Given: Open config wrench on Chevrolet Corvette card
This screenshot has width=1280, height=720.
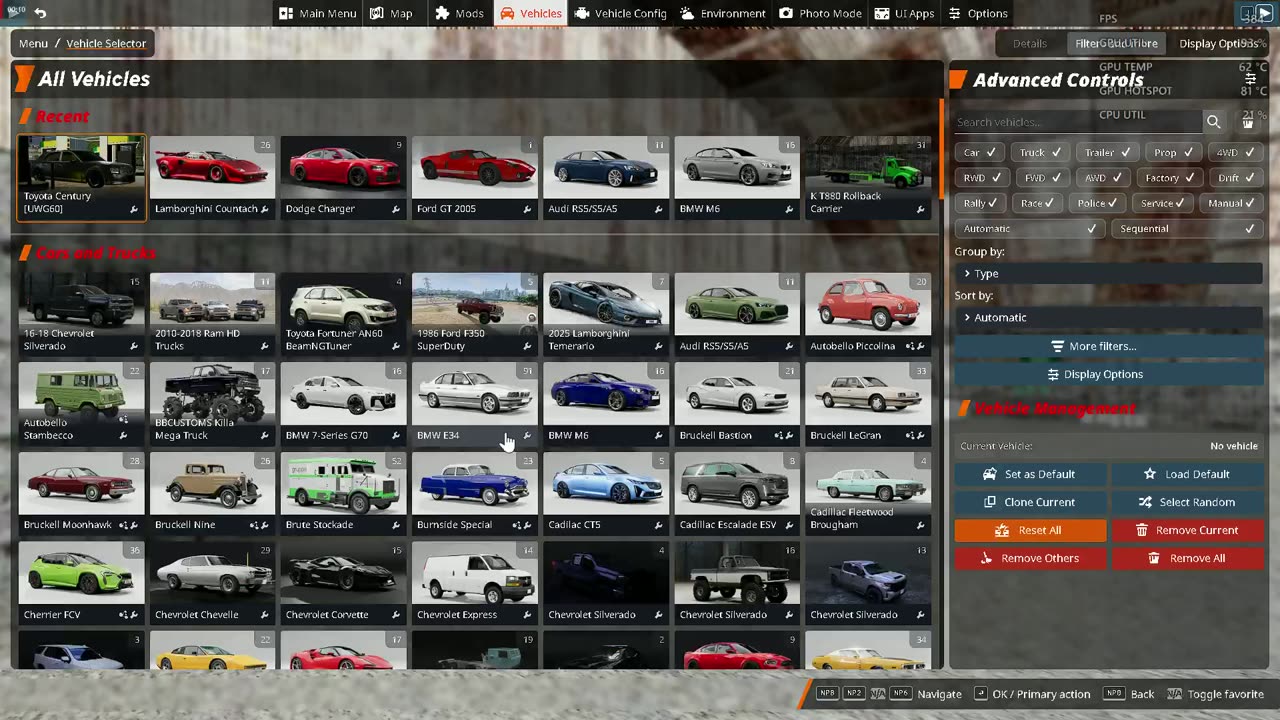Looking at the screenshot, I should pyautogui.click(x=395, y=615).
